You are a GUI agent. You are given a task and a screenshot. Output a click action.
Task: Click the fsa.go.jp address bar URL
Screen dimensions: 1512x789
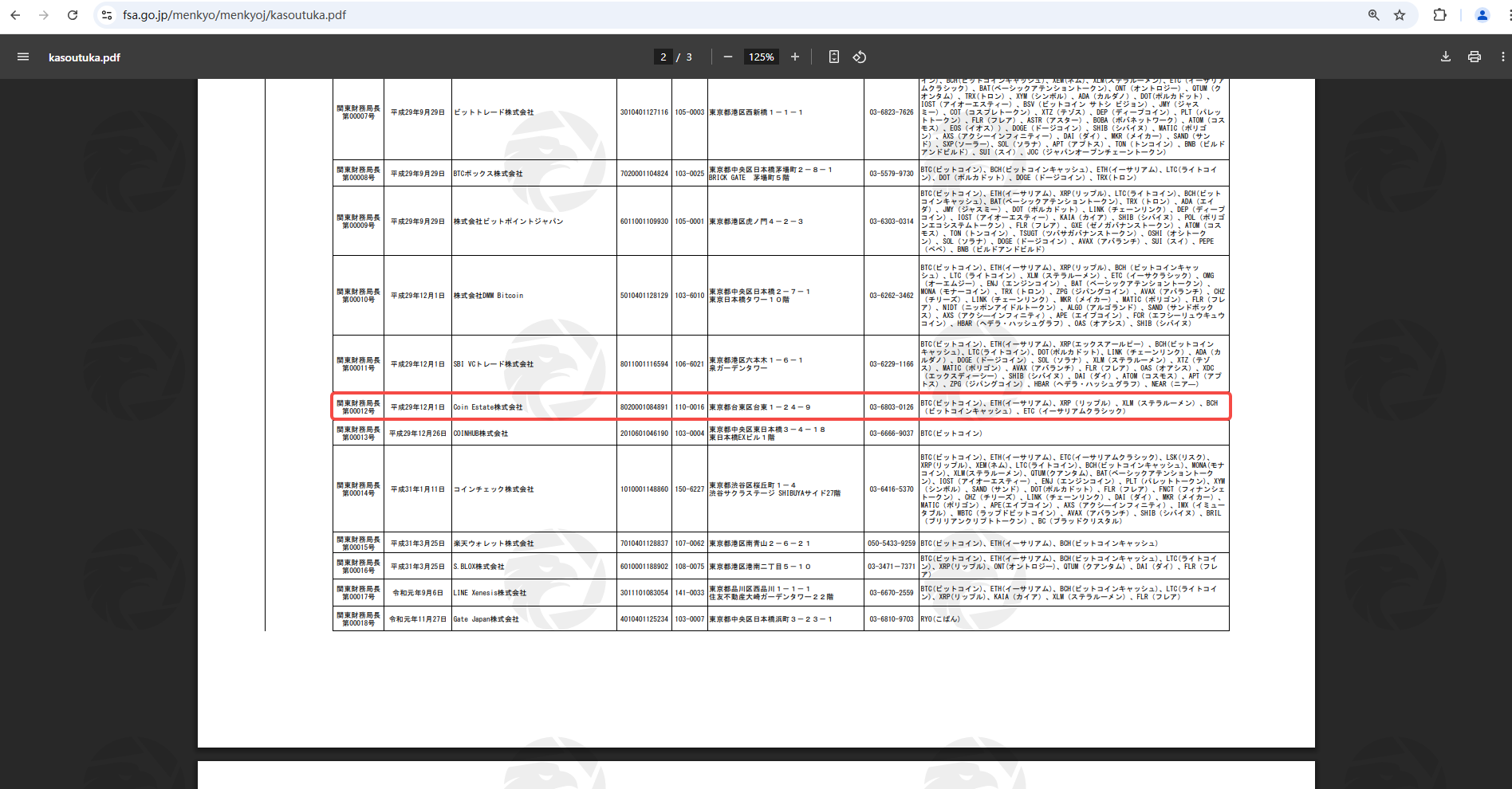234,15
